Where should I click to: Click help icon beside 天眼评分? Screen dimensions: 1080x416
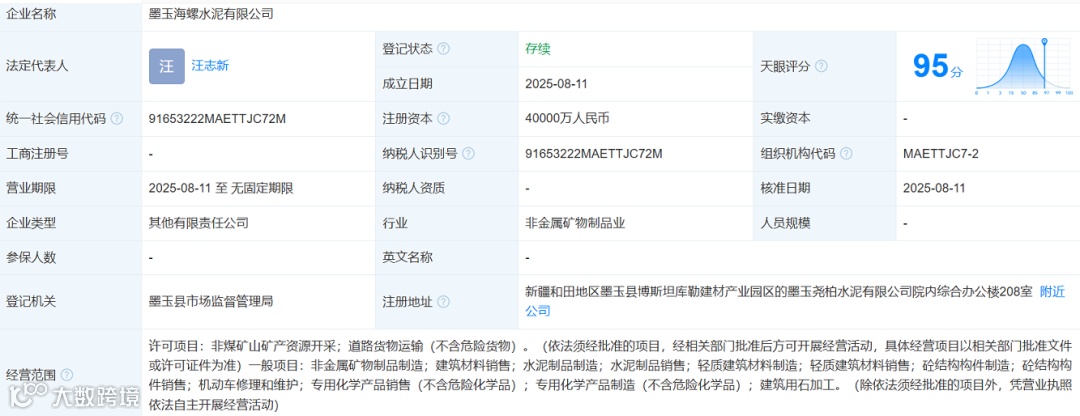pos(821,67)
